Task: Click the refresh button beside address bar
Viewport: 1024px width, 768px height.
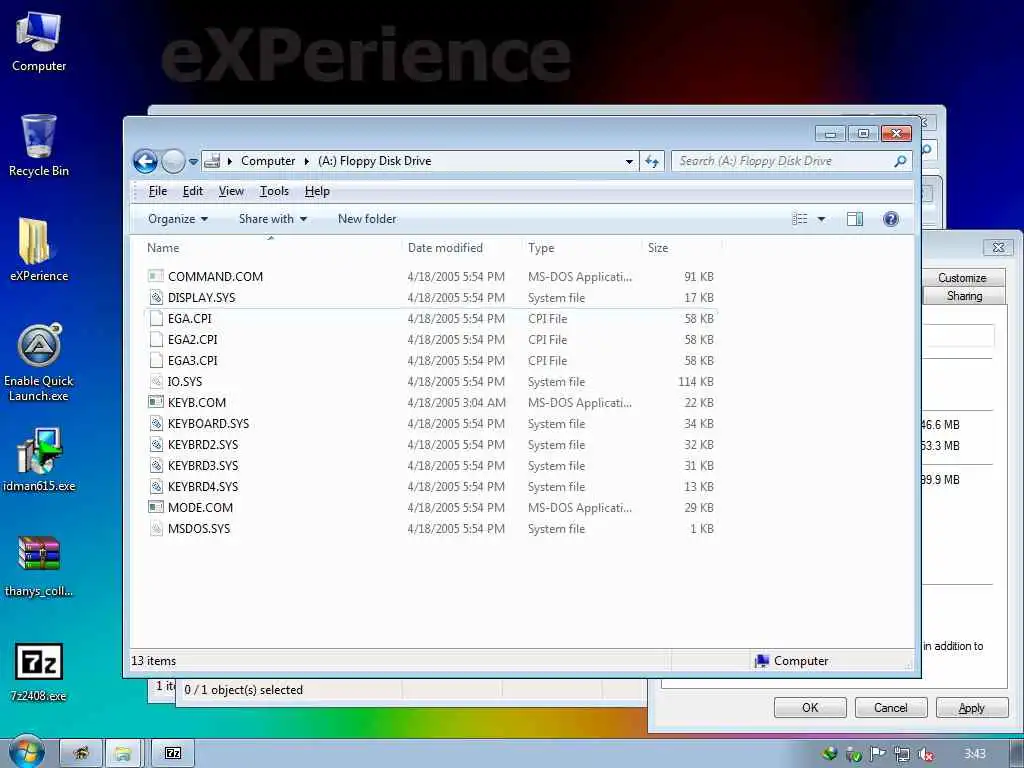Action: (652, 161)
